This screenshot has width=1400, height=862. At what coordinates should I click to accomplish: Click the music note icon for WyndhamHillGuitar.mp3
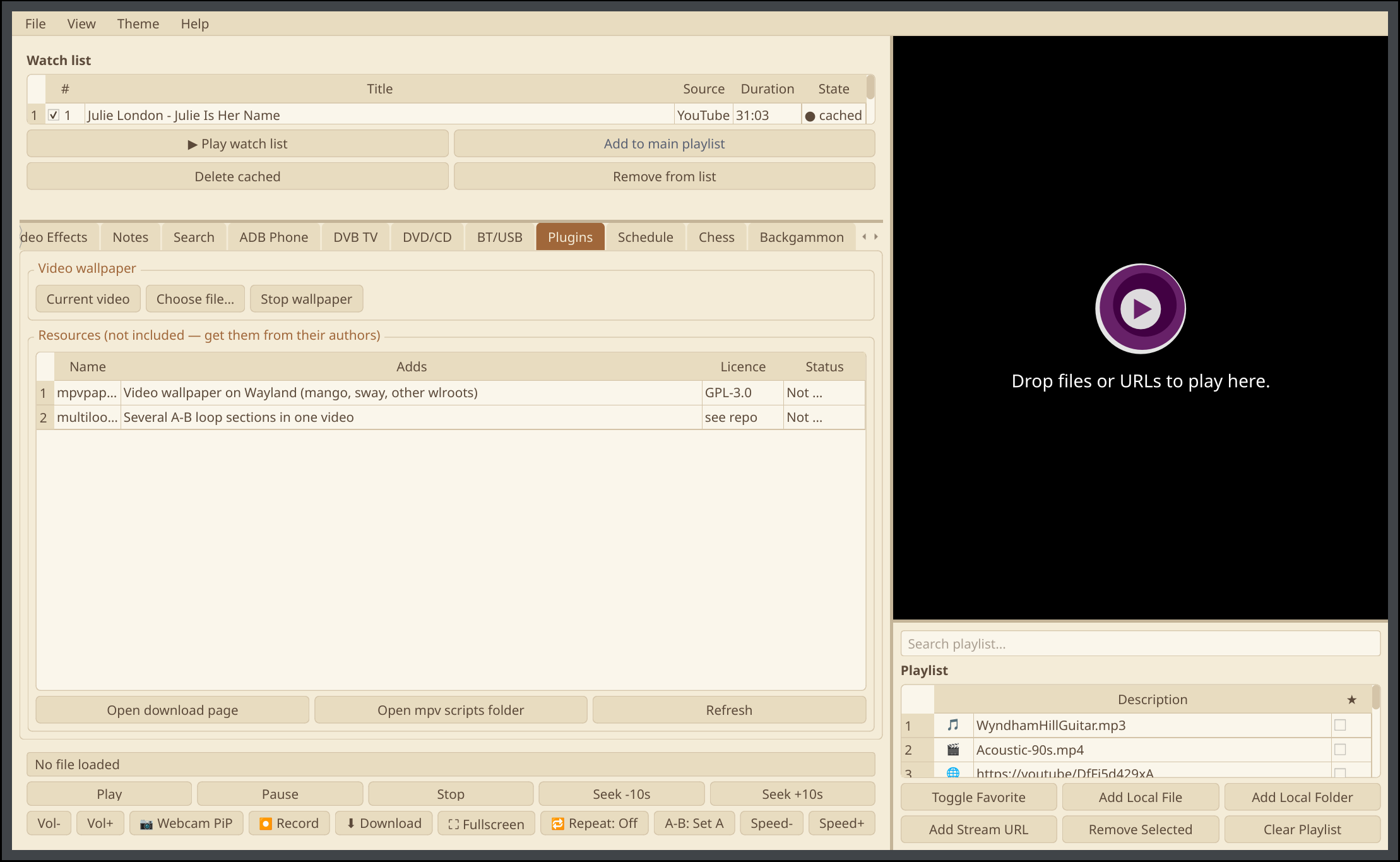point(953,725)
